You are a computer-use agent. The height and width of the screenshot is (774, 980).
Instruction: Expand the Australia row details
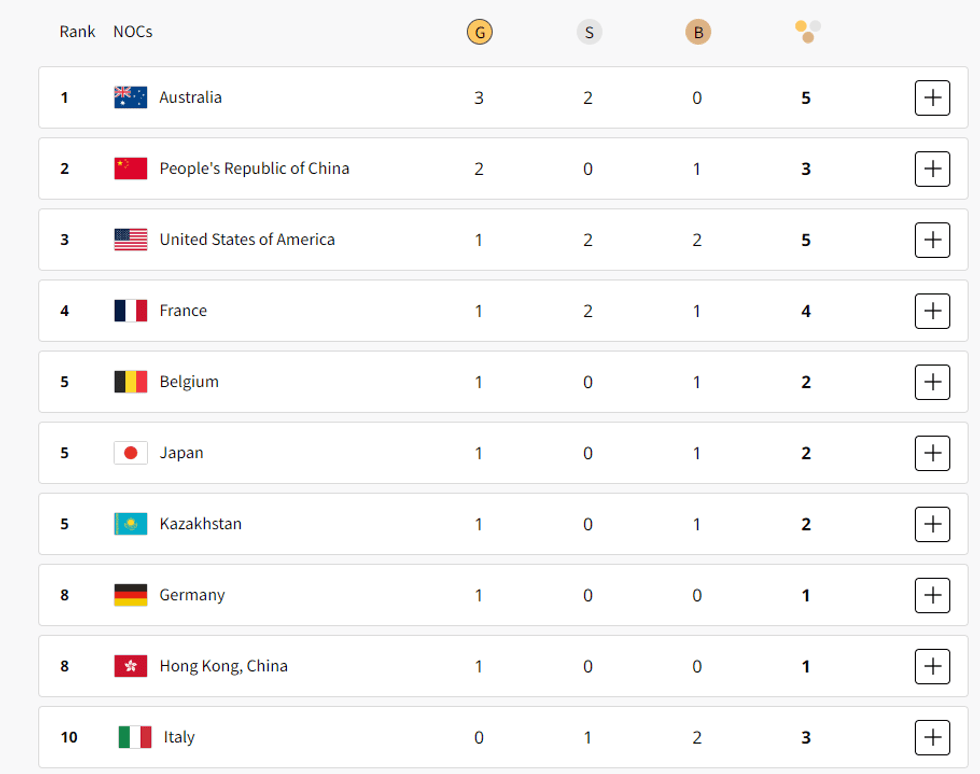(x=932, y=98)
